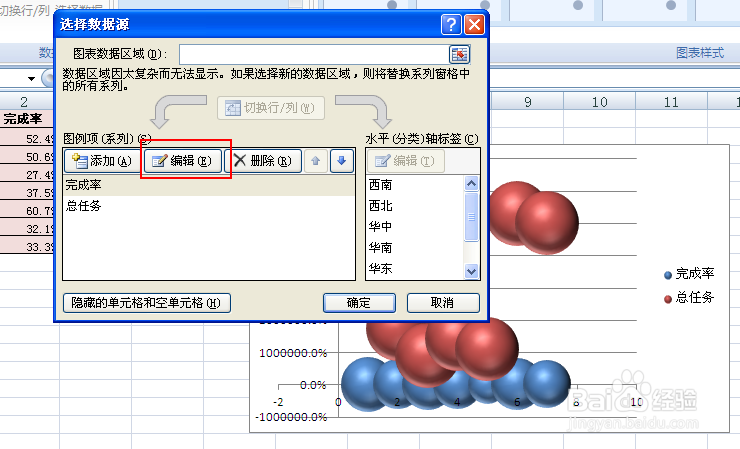Open 隐藏的单元格和空单元格 settings
This screenshot has height=449, width=740.
[x=147, y=303]
